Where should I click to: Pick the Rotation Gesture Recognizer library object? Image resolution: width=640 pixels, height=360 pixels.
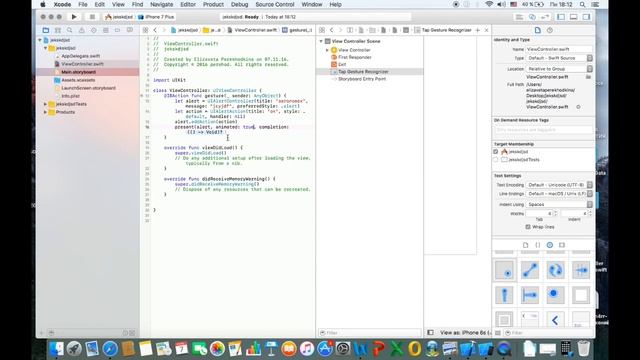click(555, 270)
